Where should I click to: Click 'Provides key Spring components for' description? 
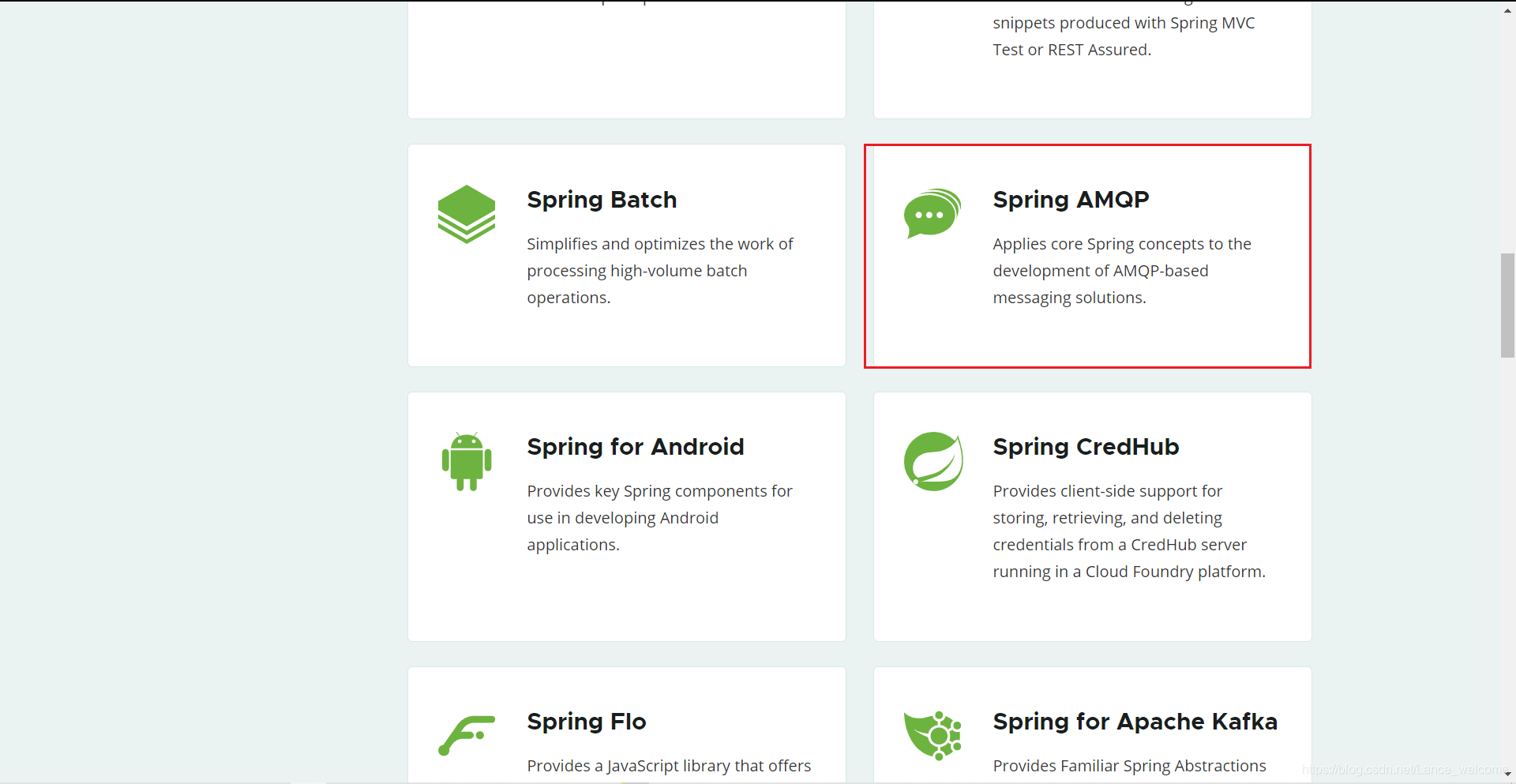tap(659, 491)
